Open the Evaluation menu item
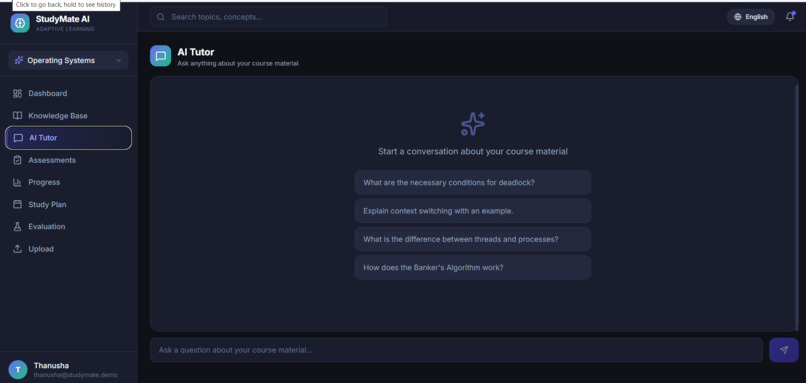806x383 pixels. click(x=68, y=227)
